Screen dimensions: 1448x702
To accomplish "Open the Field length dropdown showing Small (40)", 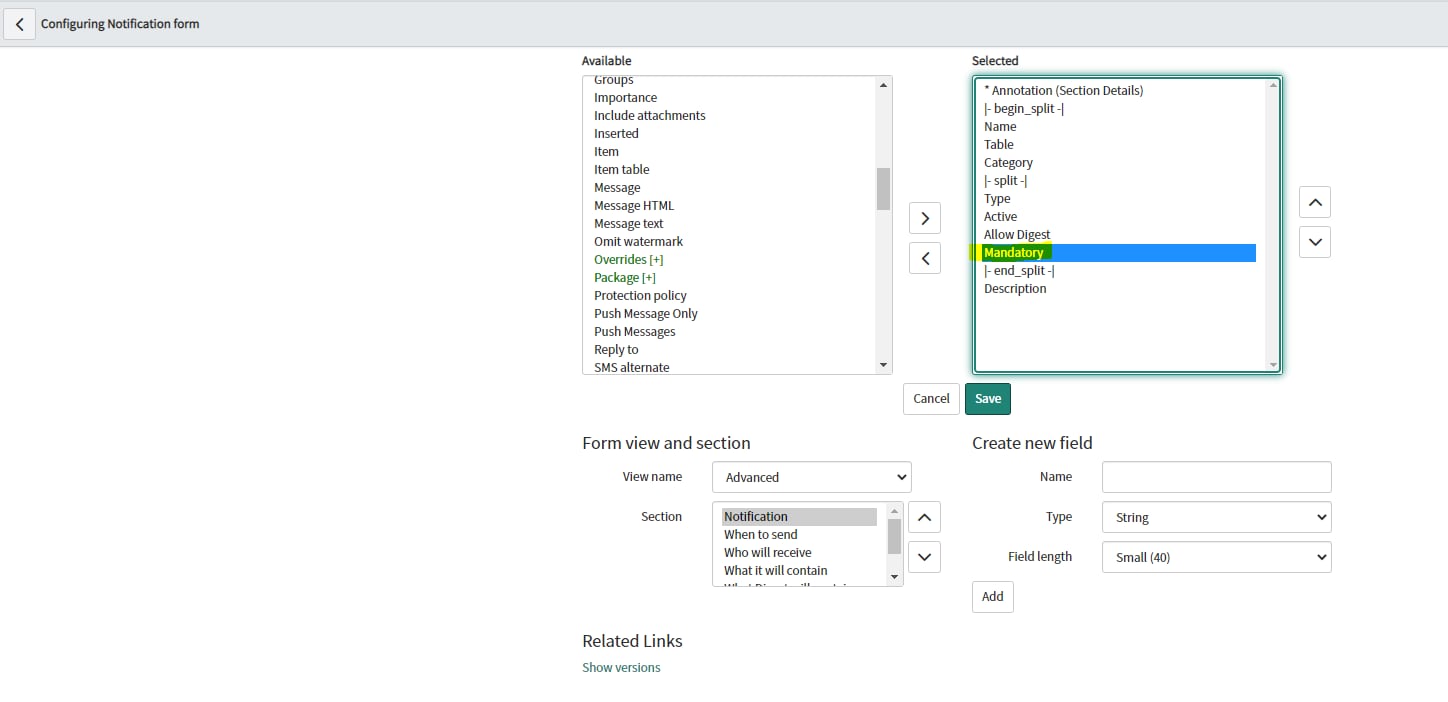I will pos(1215,557).
